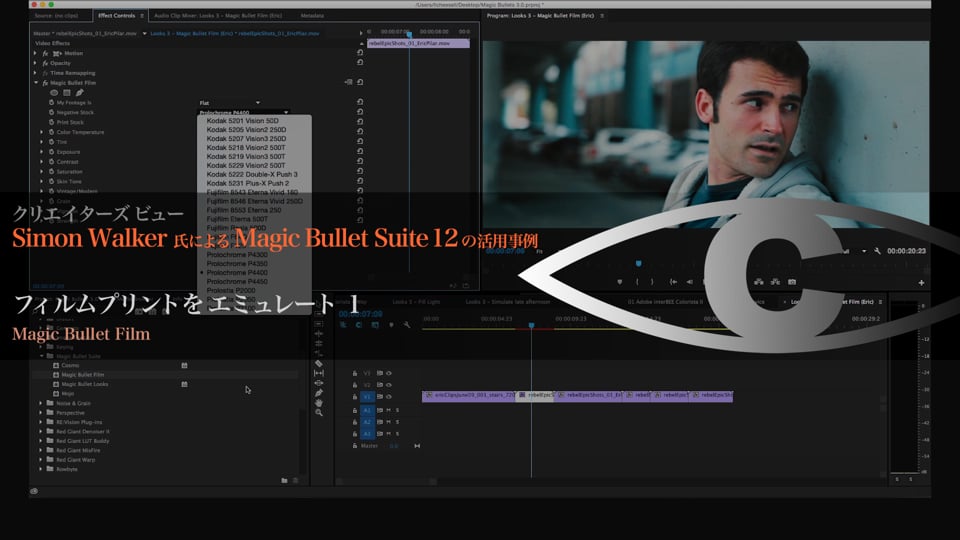
Task: Open the My Footage Is Flat dropdown
Action: click(230, 103)
